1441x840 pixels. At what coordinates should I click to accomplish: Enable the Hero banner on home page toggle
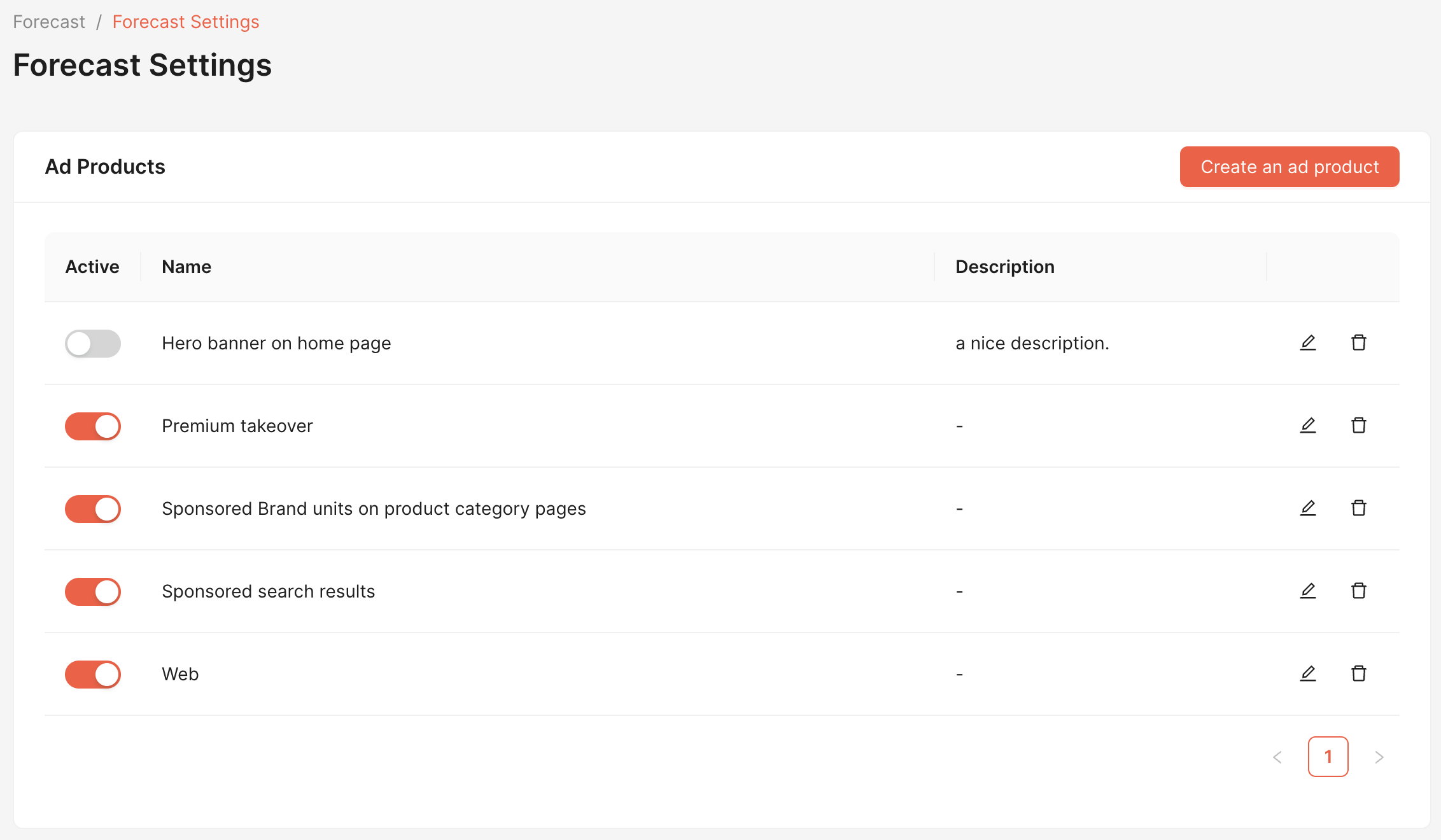93,344
